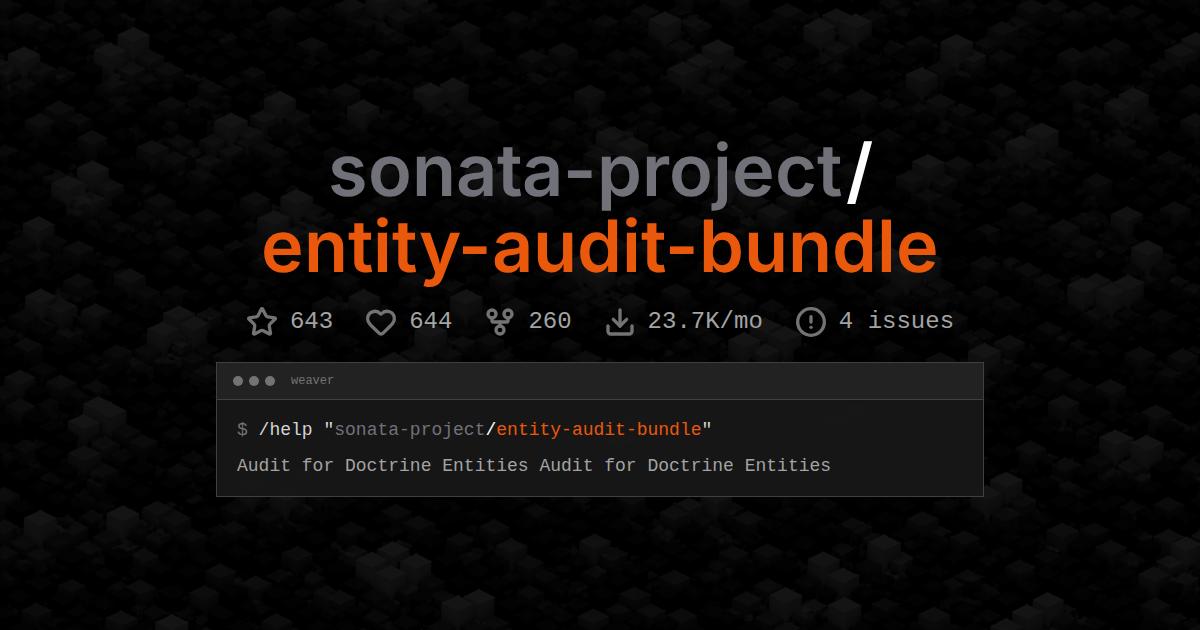Click the "$" terminal prompt symbol
This screenshot has width=1200, height=630.
coord(242,430)
